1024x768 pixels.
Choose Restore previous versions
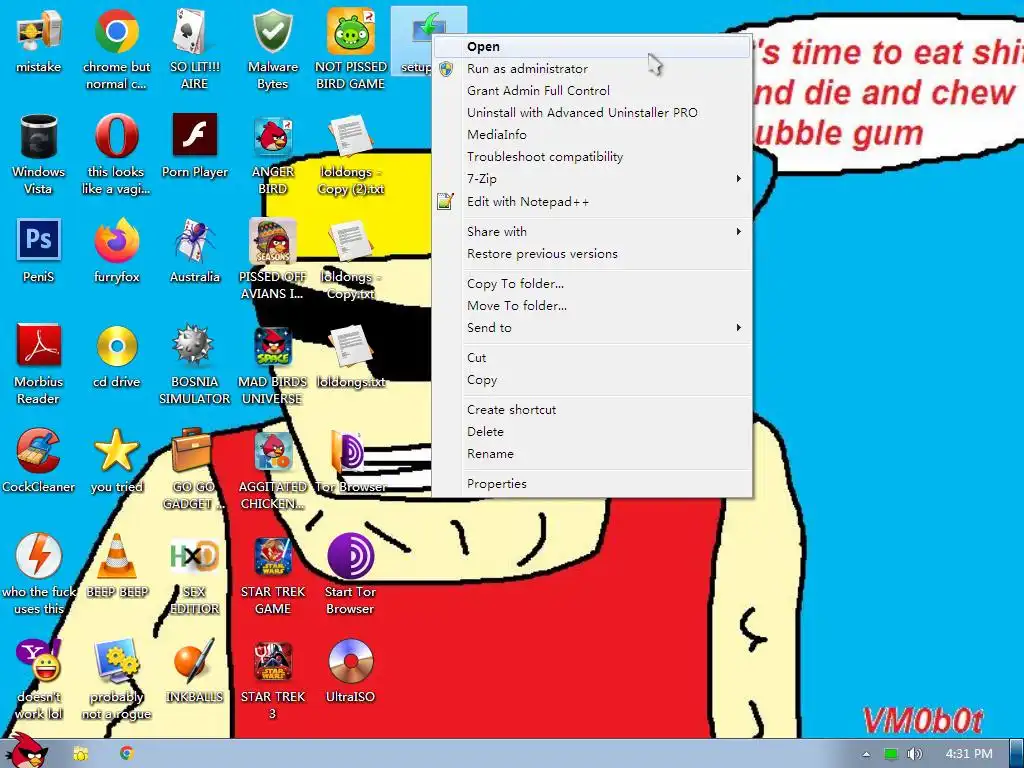pyautogui.click(x=592, y=253)
